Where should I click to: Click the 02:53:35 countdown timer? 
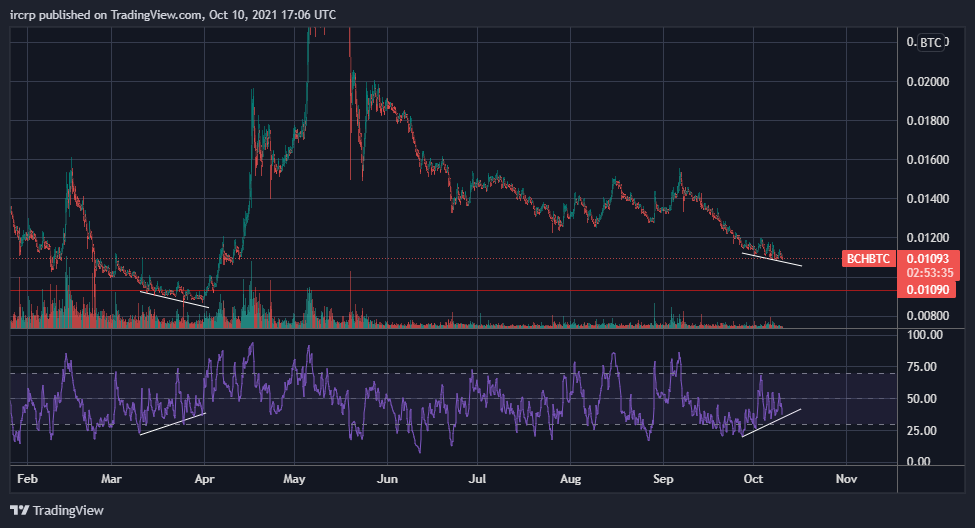pos(930,272)
